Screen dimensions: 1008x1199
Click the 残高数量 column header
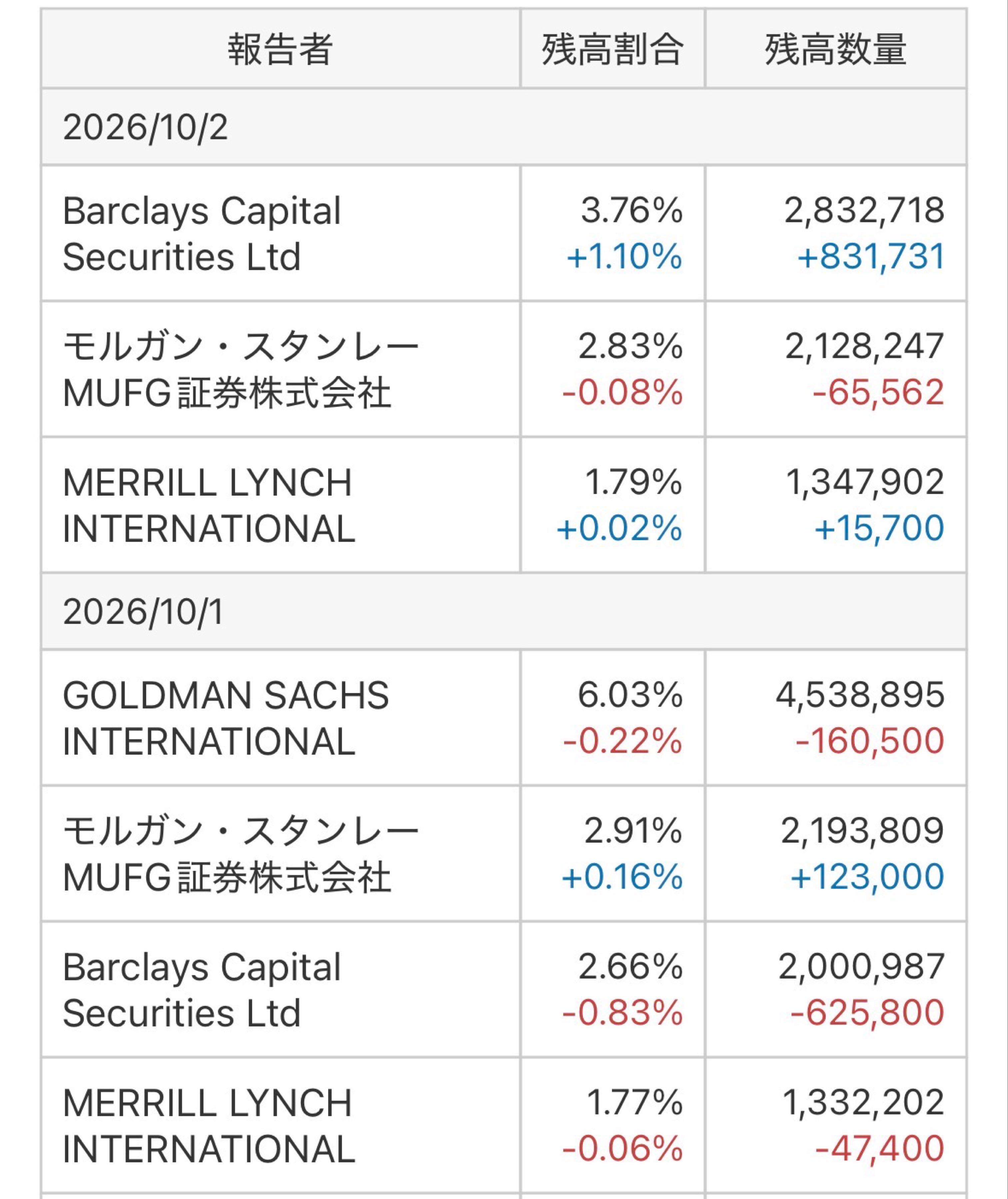pos(835,49)
